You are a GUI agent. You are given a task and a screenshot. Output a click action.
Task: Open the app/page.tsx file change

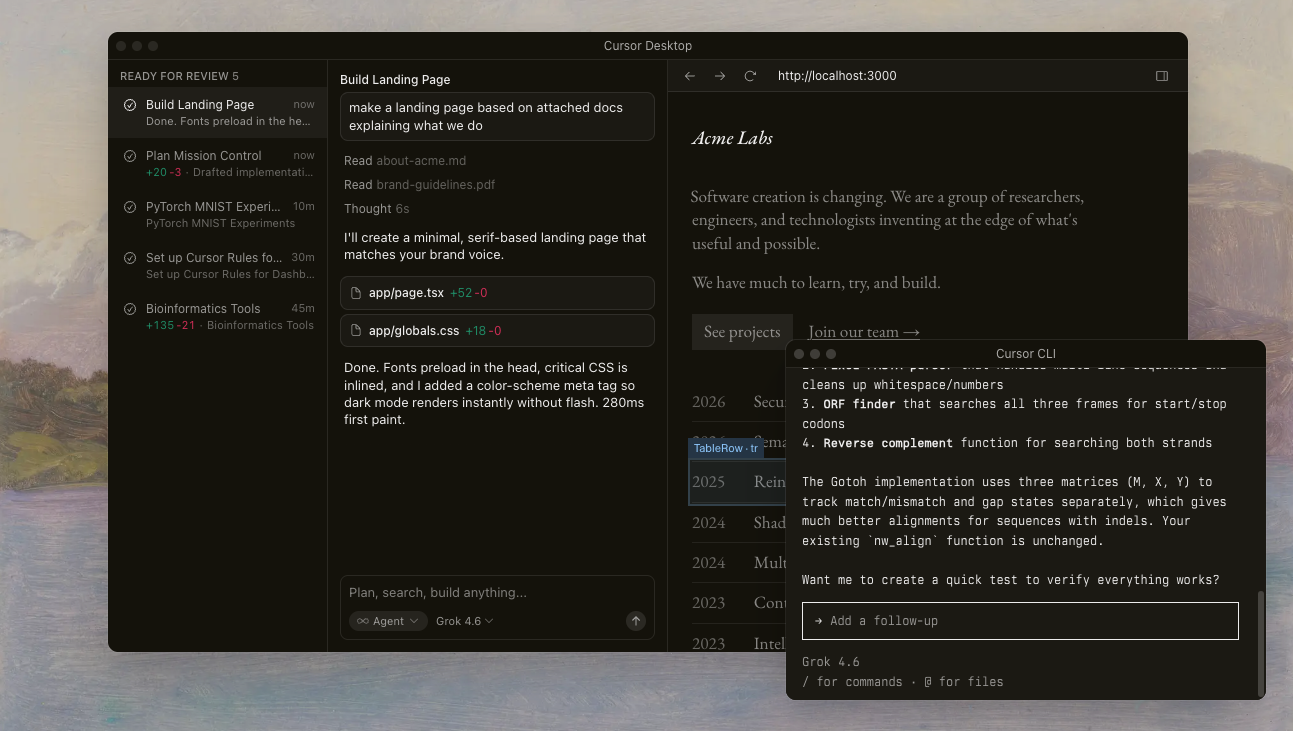click(x=497, y=293)
